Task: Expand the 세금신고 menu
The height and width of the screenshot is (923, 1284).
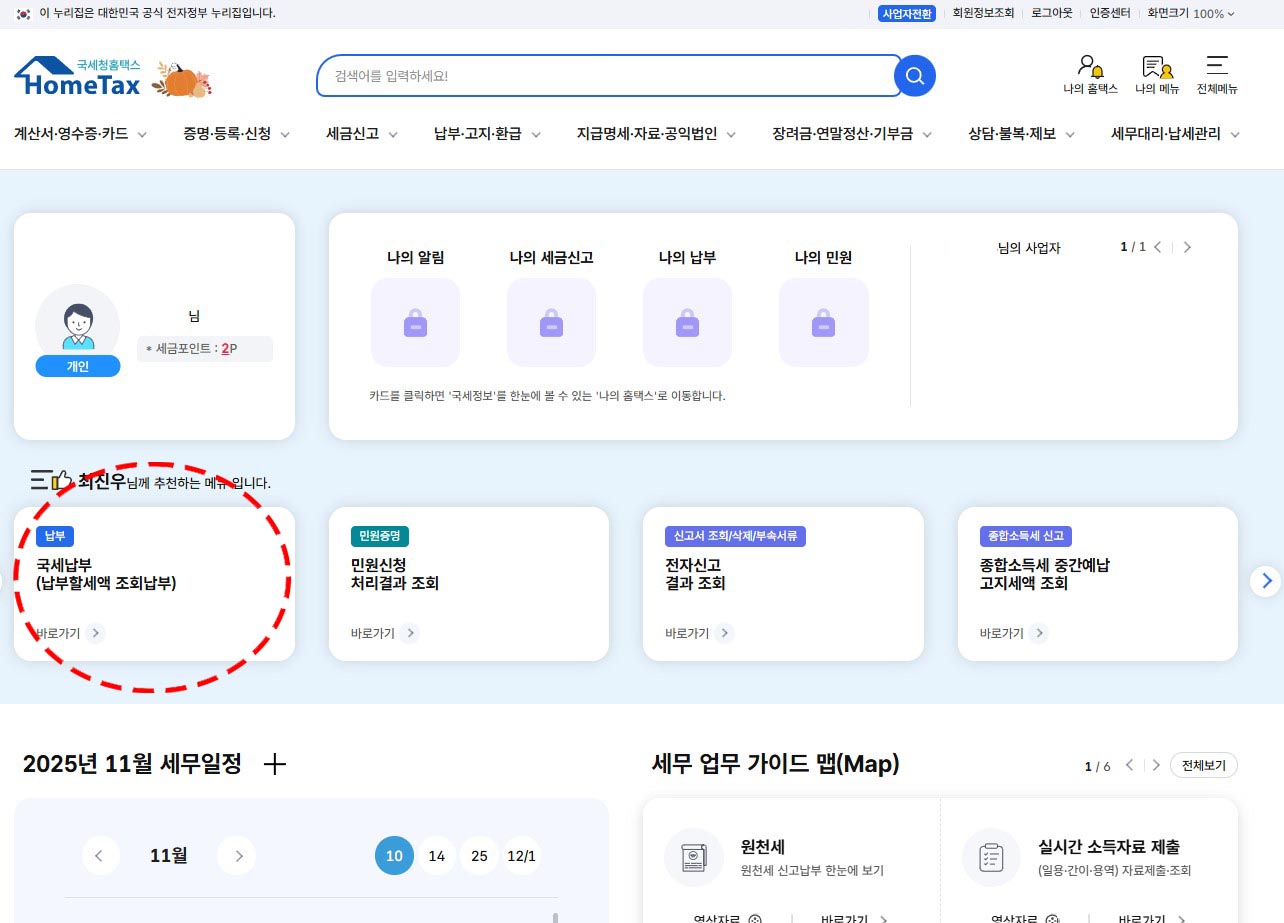Action: (362, 134)
